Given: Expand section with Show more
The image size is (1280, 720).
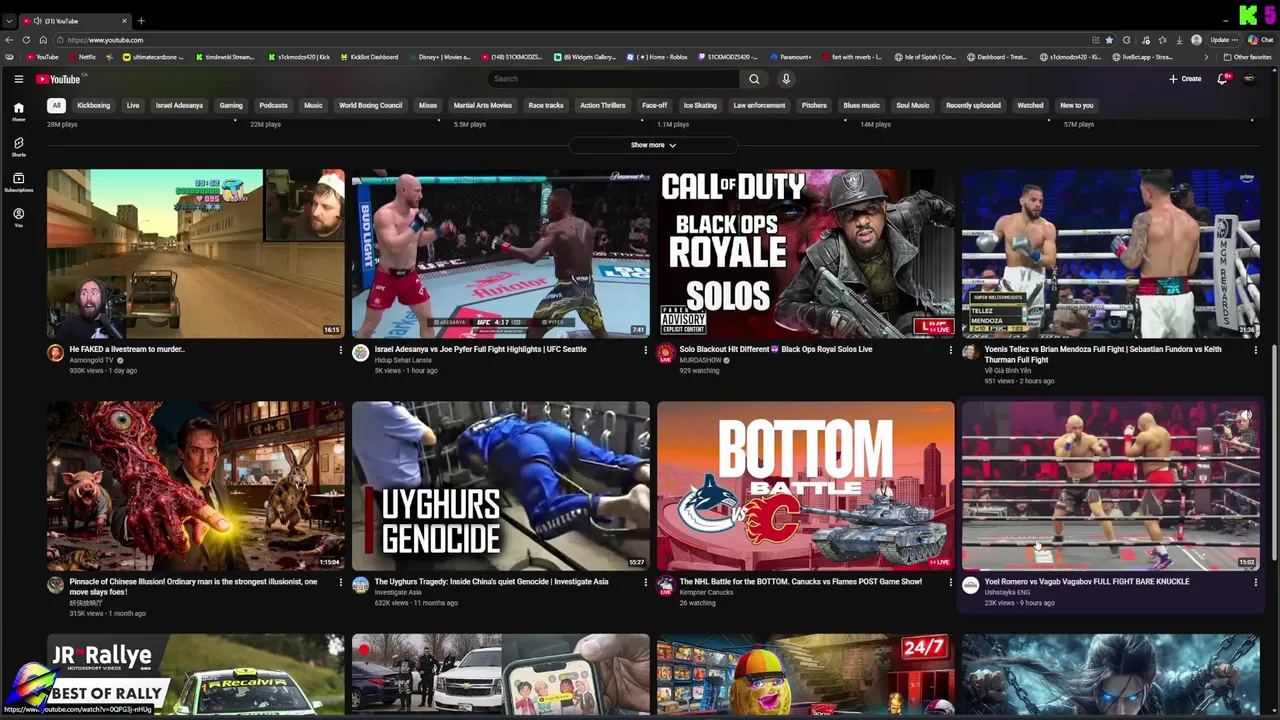Looking at the screenshot, I should tap(653, 145).
